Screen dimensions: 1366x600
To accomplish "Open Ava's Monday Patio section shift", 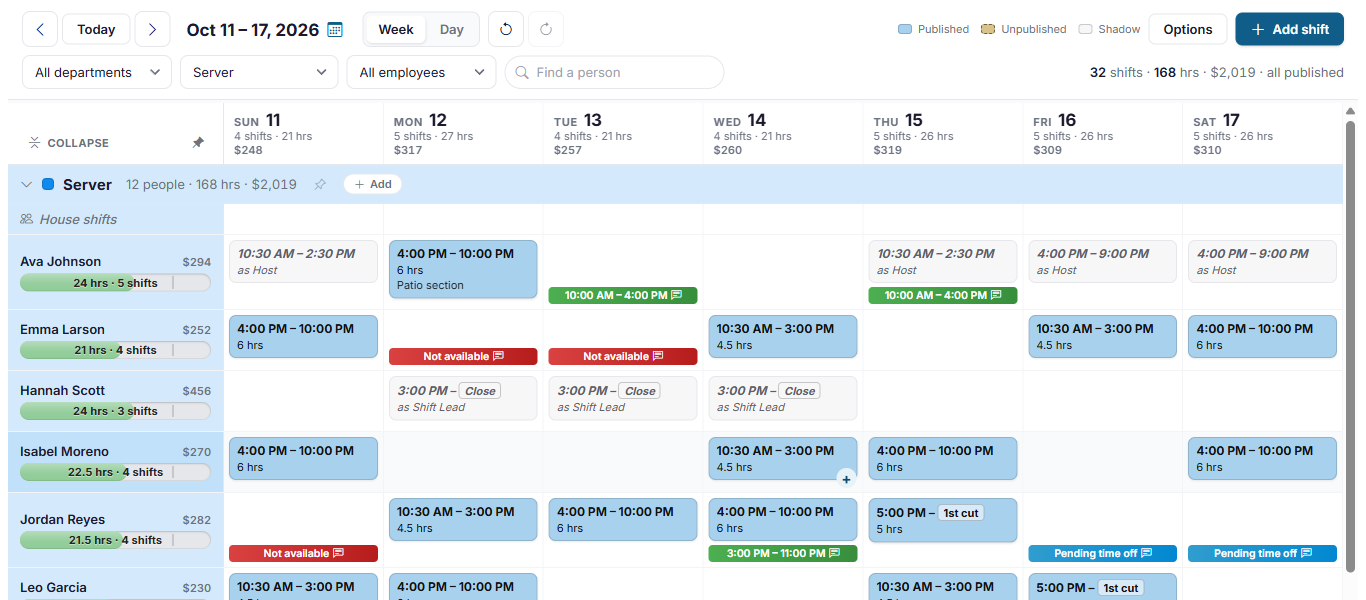I will 463,269.
